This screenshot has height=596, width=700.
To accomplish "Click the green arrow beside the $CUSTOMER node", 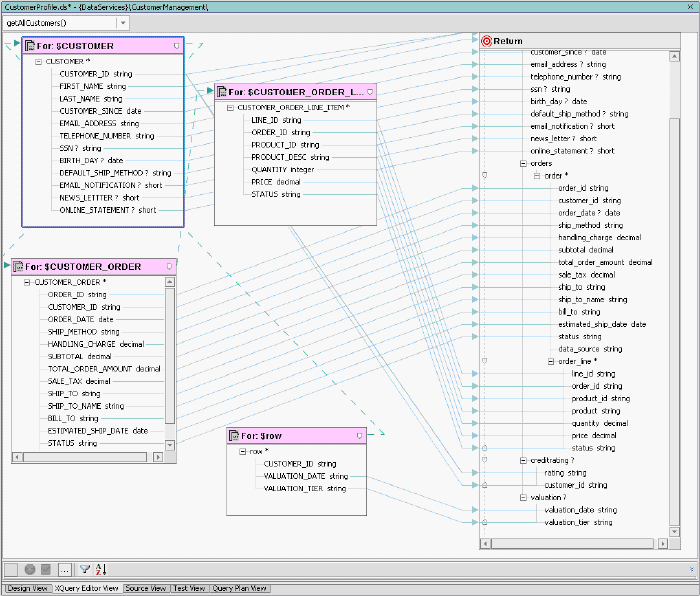I will click(17, 43).
